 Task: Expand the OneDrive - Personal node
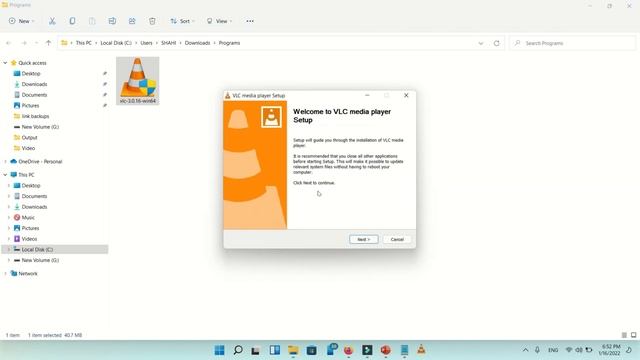5,162
